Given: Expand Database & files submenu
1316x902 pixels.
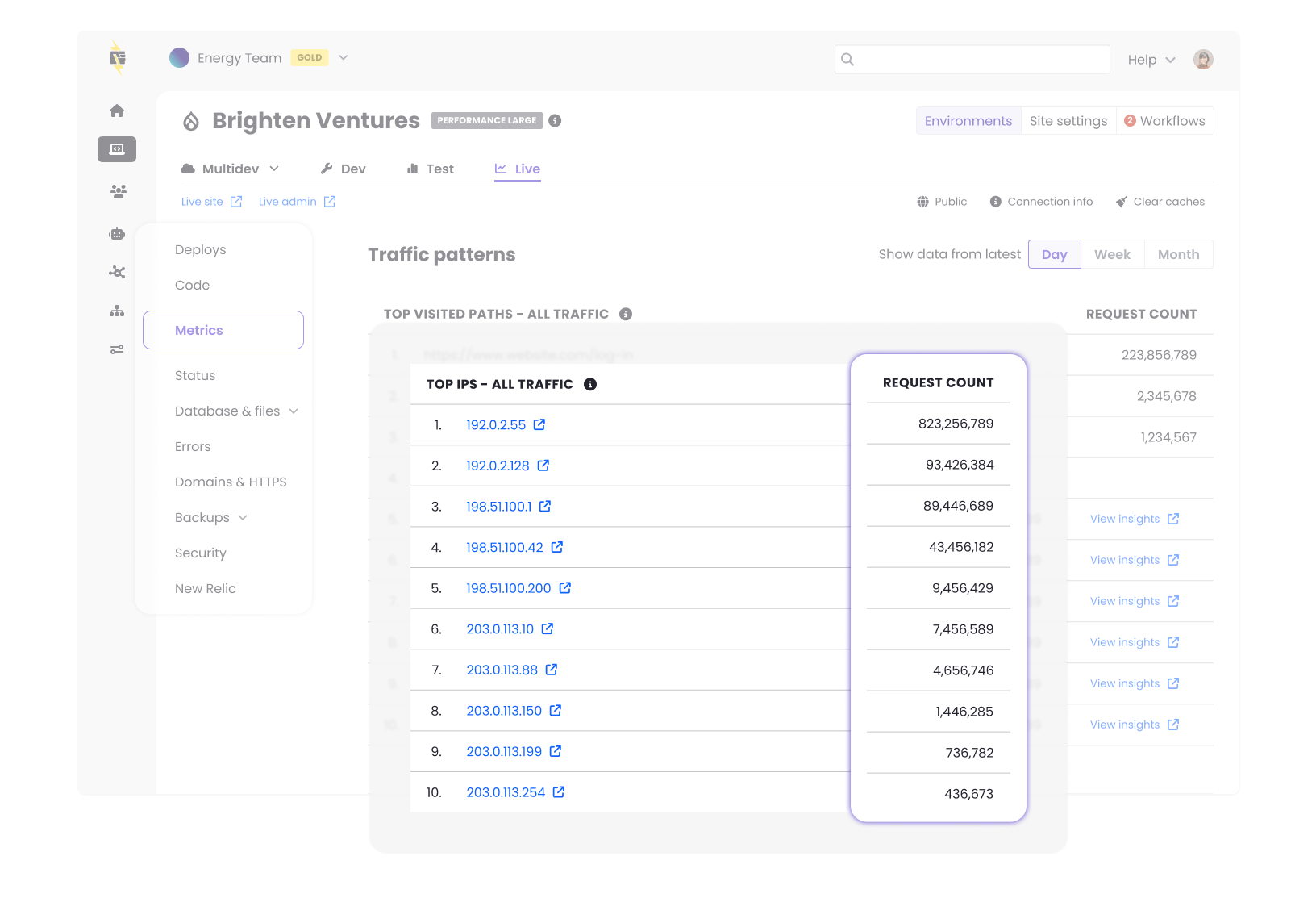Looking at the screenshot, I should (294, 411).
